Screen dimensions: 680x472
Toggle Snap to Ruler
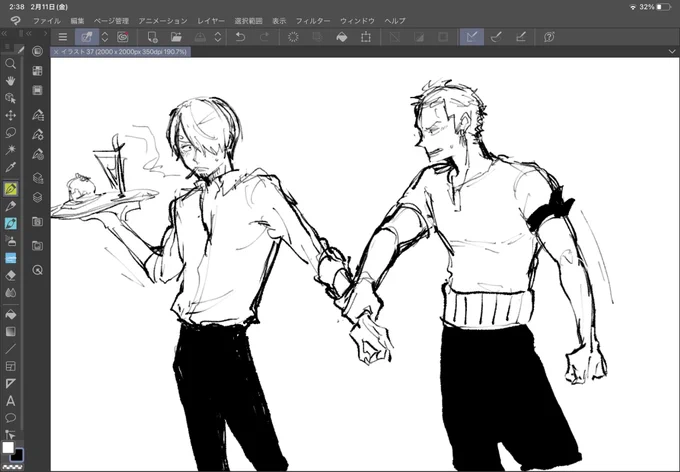point(472,37)
